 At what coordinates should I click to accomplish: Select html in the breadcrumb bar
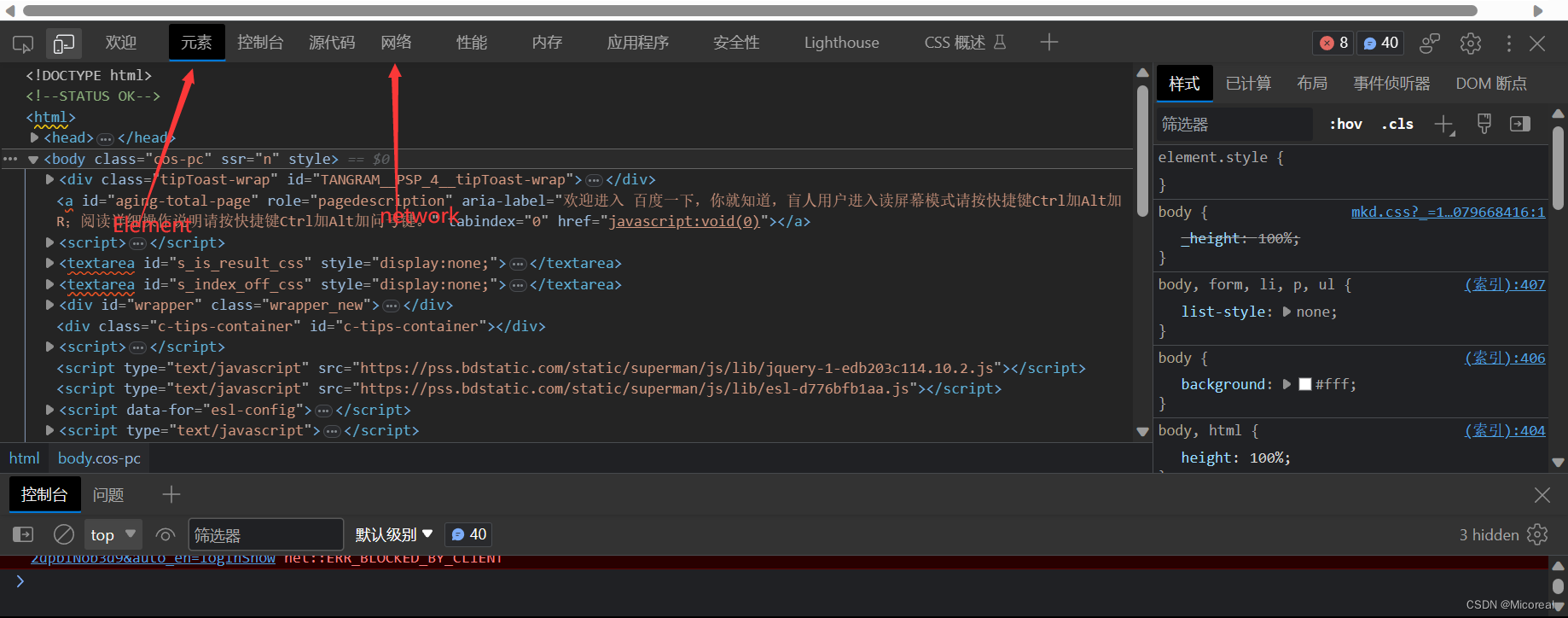(x=24, y=458)
